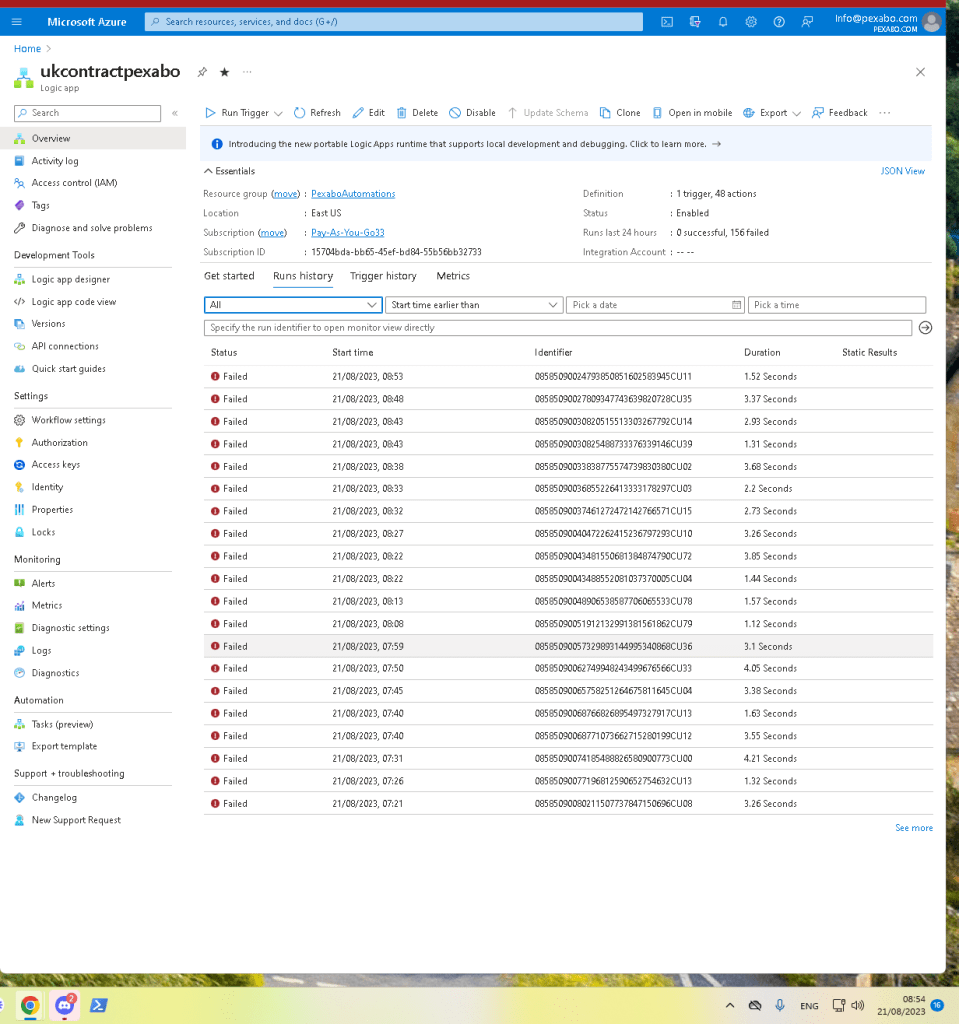Open the Pay-As-You-Go33 subscription link
959x1024 pixels.
coord(348,232)
